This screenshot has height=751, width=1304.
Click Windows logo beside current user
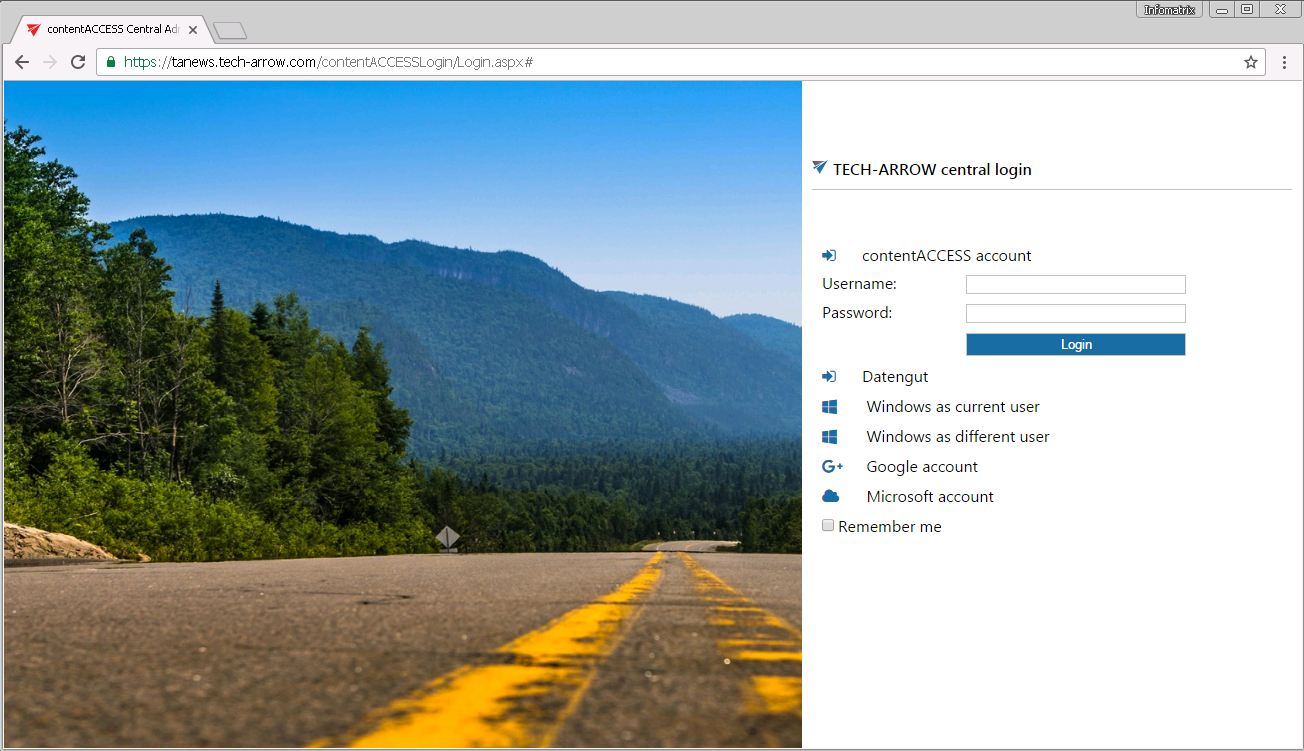point(829,407)
